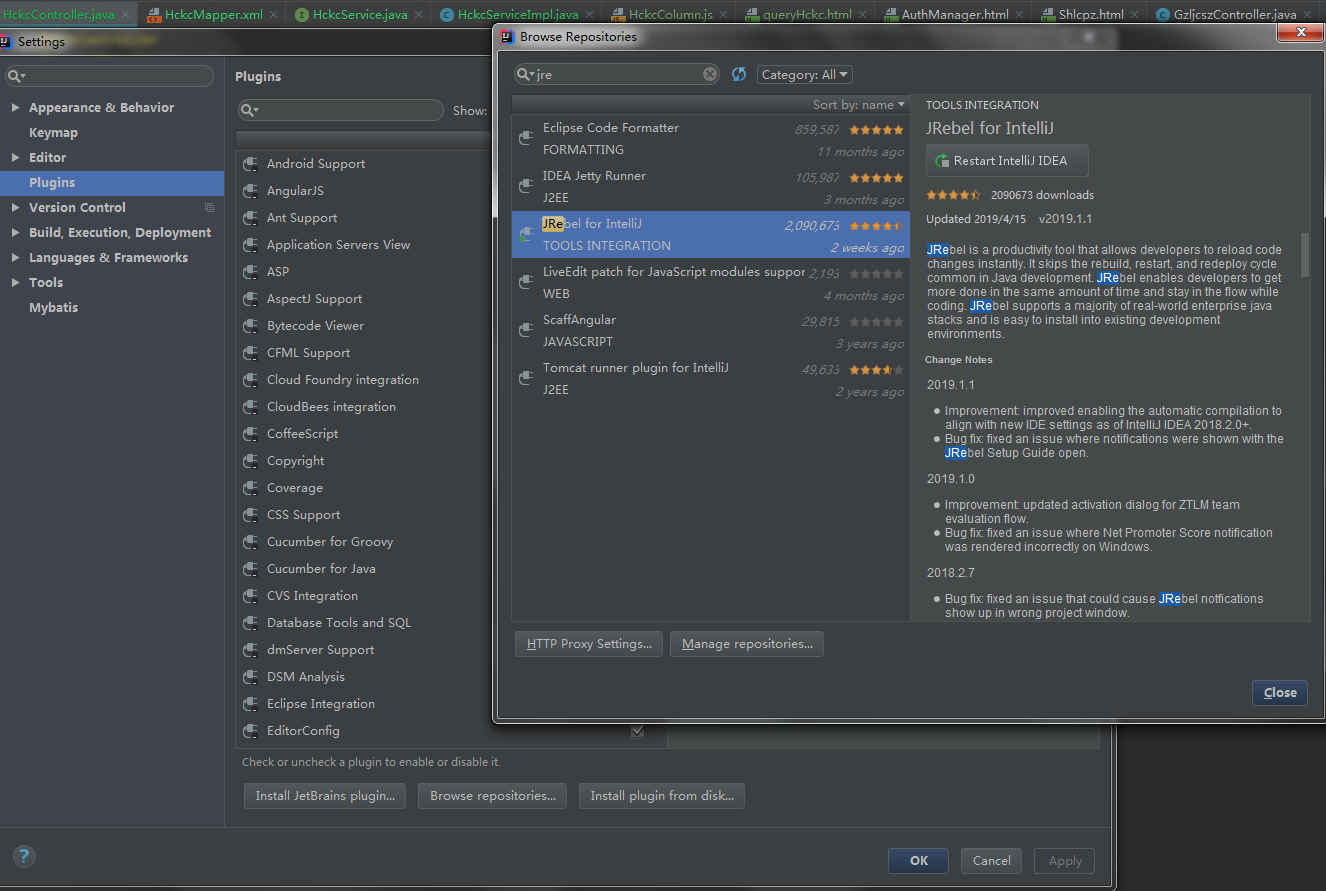Click the ASP plugin icon

pyautogui.click(x=250, y=272)
